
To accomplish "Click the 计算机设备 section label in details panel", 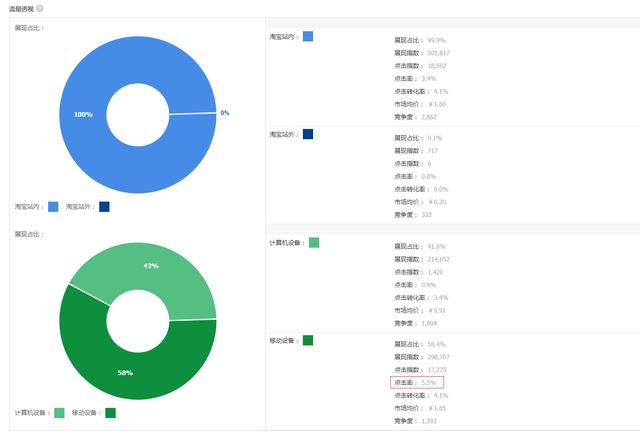I will pyautogui.click(x=287, y=243).
